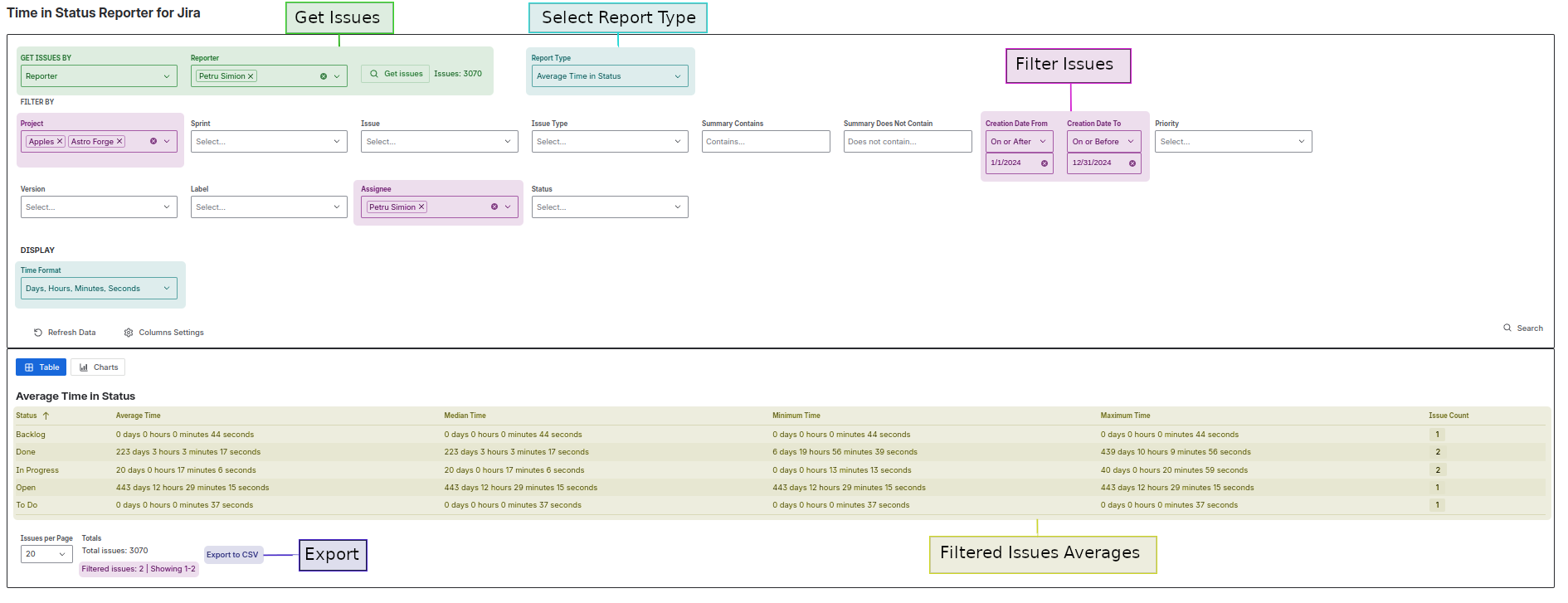The image size is (1568, 603).
Task: Select the To Do status row
Action: click(x=782, y=505)
